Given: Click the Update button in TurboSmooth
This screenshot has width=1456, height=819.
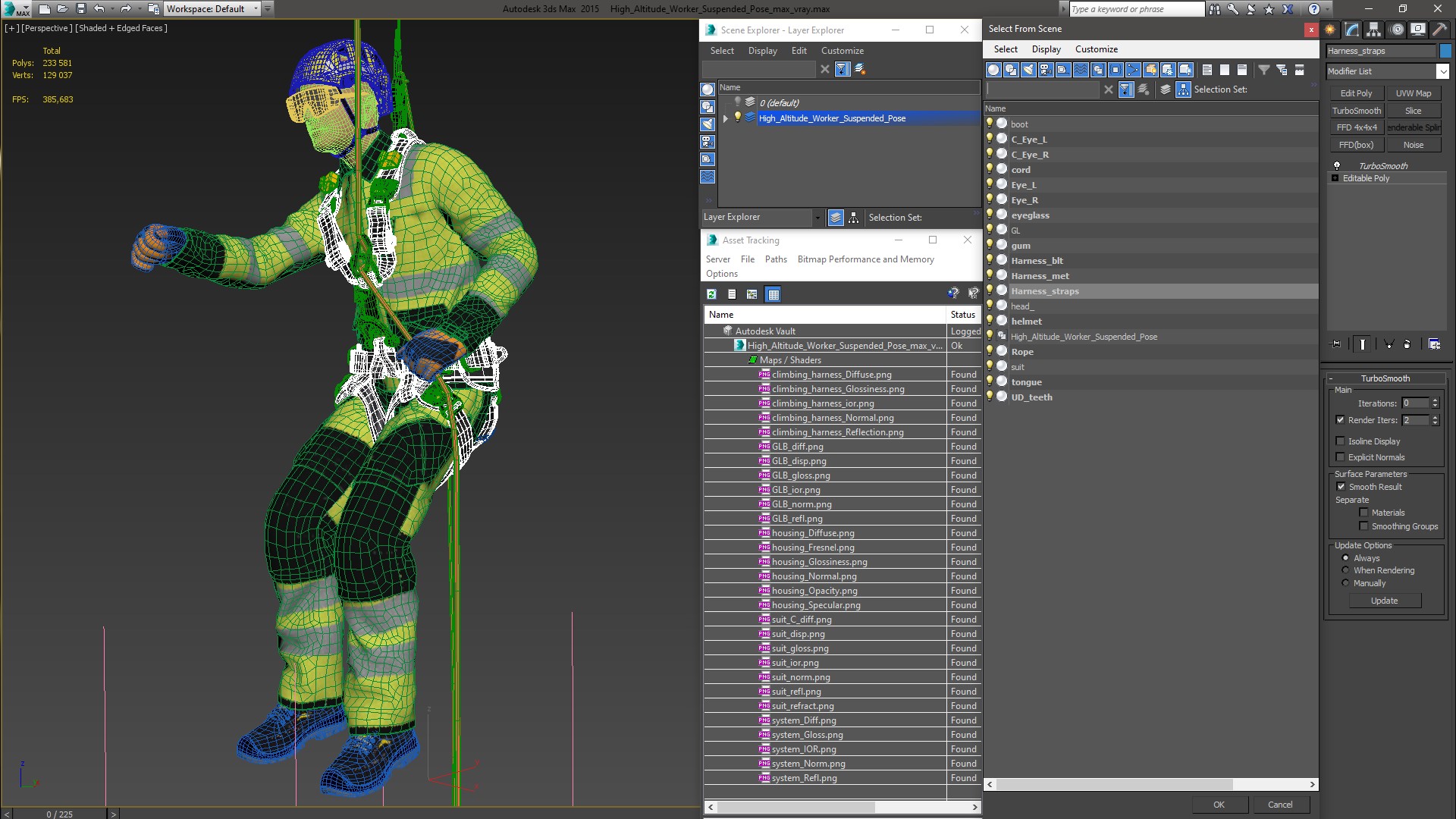Looking at the screenshot, I should click(x=1384, y=601).
